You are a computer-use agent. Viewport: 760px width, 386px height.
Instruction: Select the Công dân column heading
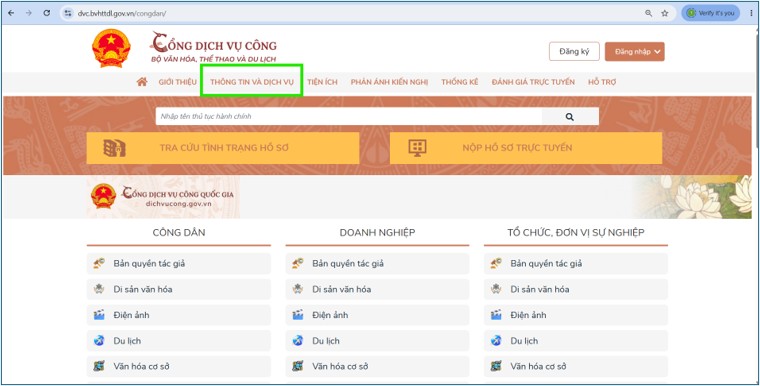click(179, 232)
